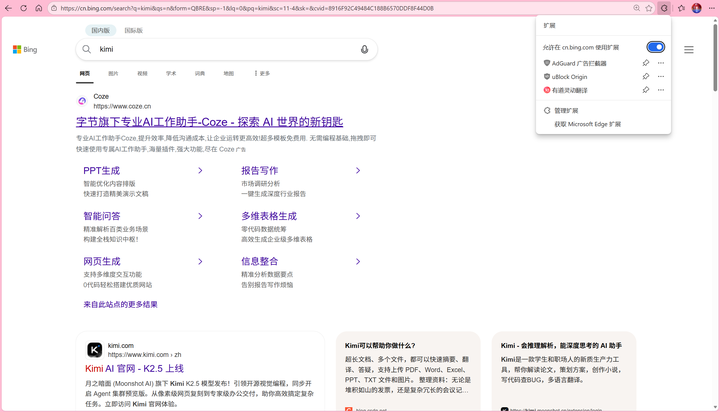Open more actions for uBlock Origin

(661, 76)
